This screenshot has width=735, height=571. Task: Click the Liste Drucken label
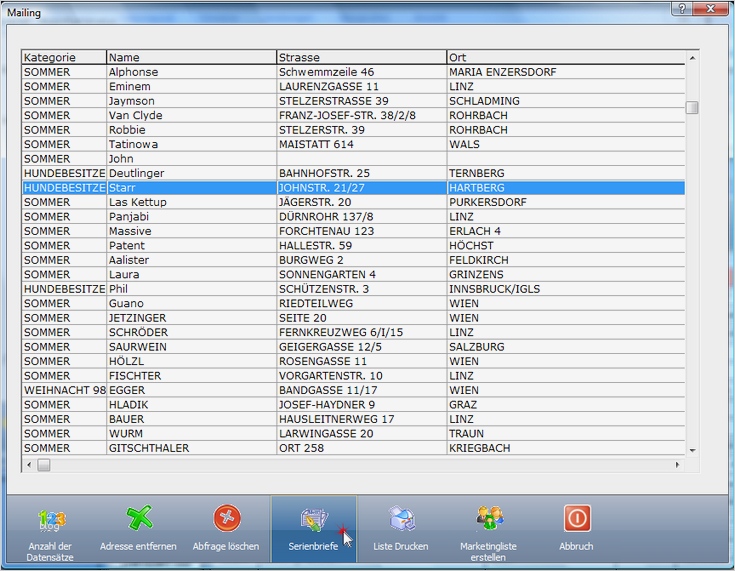click(x=401, y=546)
